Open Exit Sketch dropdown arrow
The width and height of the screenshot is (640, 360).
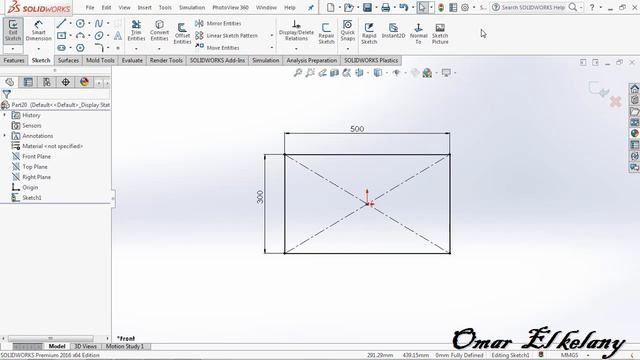(x=13, y=49)
